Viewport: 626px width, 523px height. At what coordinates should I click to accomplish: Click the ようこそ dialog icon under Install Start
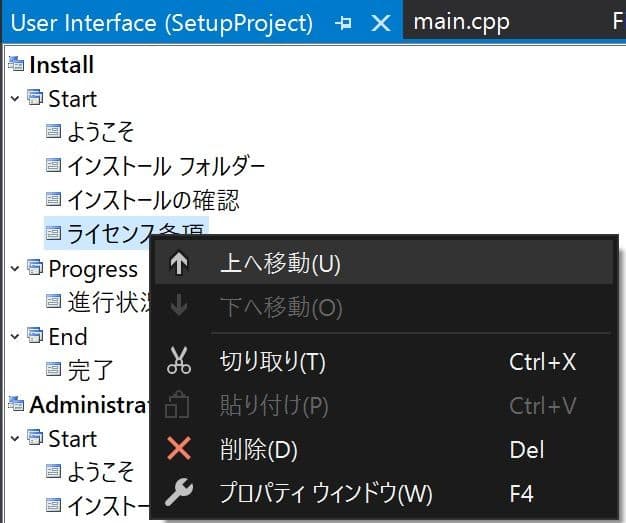click(x=54, y=132)
